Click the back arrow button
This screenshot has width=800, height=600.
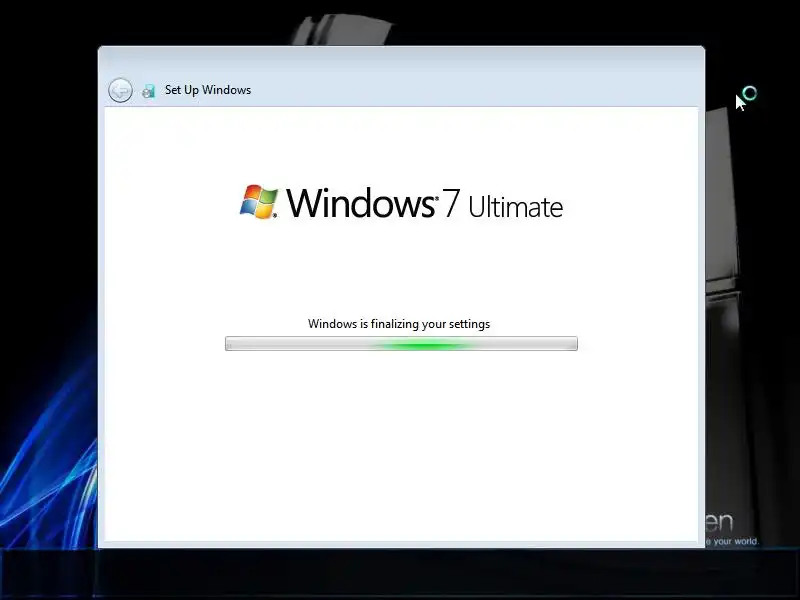[120, 91]
